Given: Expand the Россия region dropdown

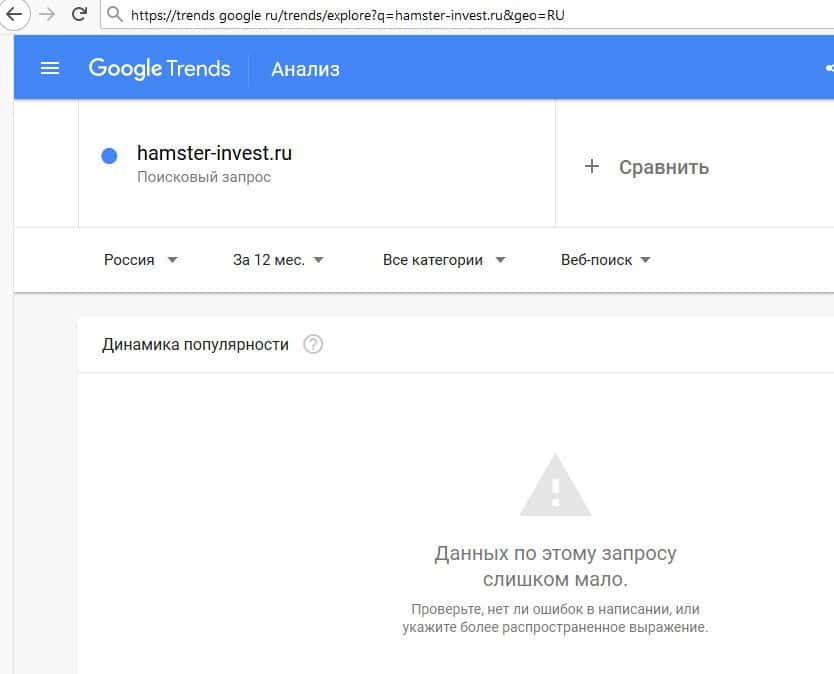Looking at the screenshot, I should point(141,260).
